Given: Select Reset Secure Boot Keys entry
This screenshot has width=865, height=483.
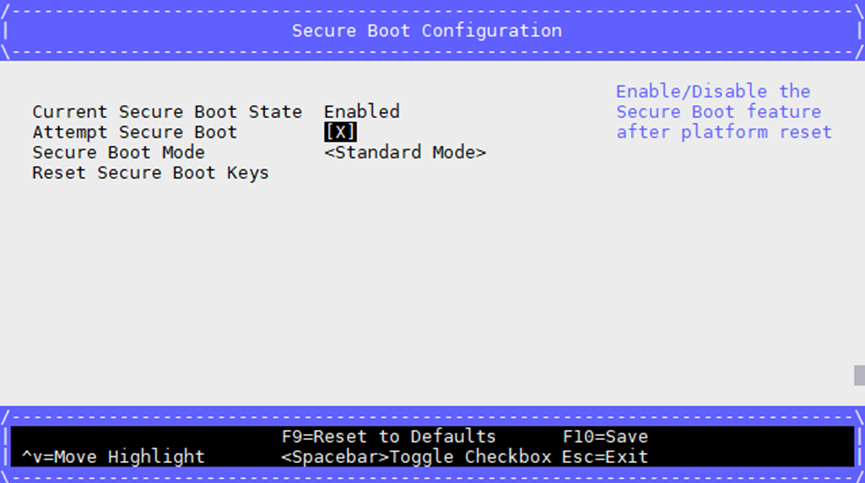Looking at the screenshot, I should click(x=151, y=173).
